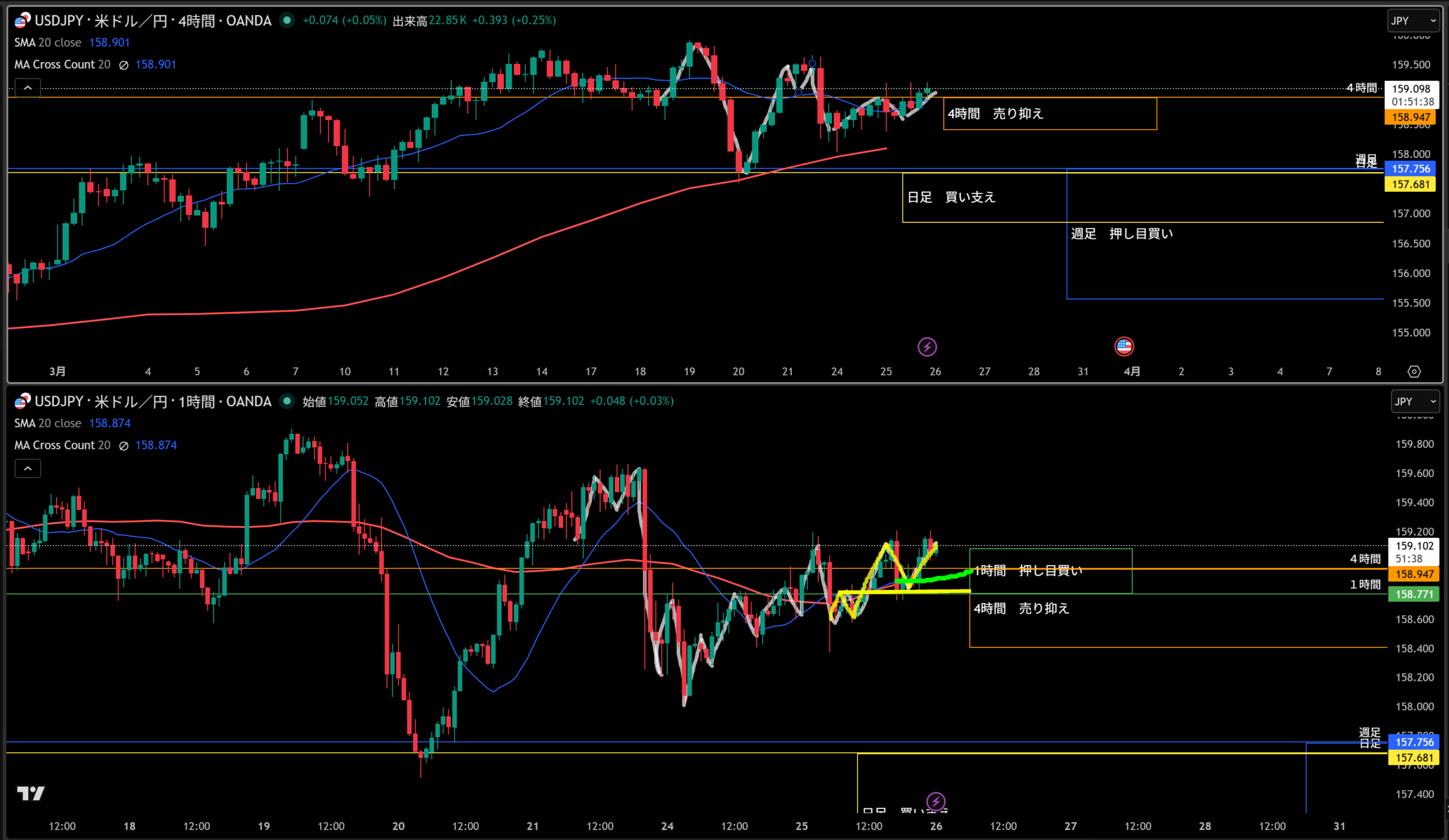The width and height of the screenshot is (1449, 840).
Task: Collapse the bottom chart indicator legend
Action: coord(28,469)
